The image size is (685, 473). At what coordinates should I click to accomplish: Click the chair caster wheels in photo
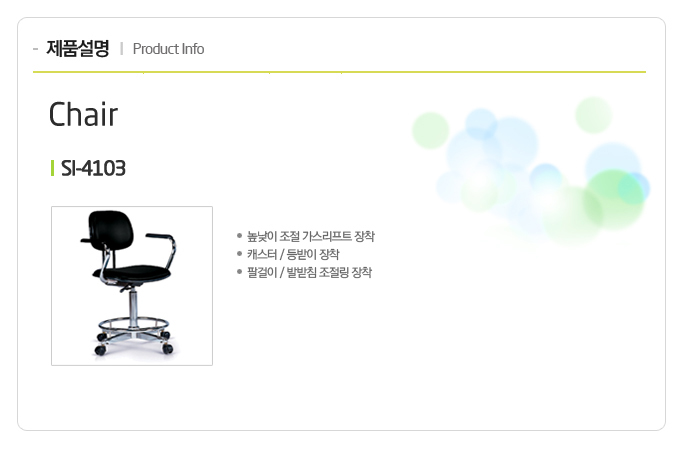(134, 344)
